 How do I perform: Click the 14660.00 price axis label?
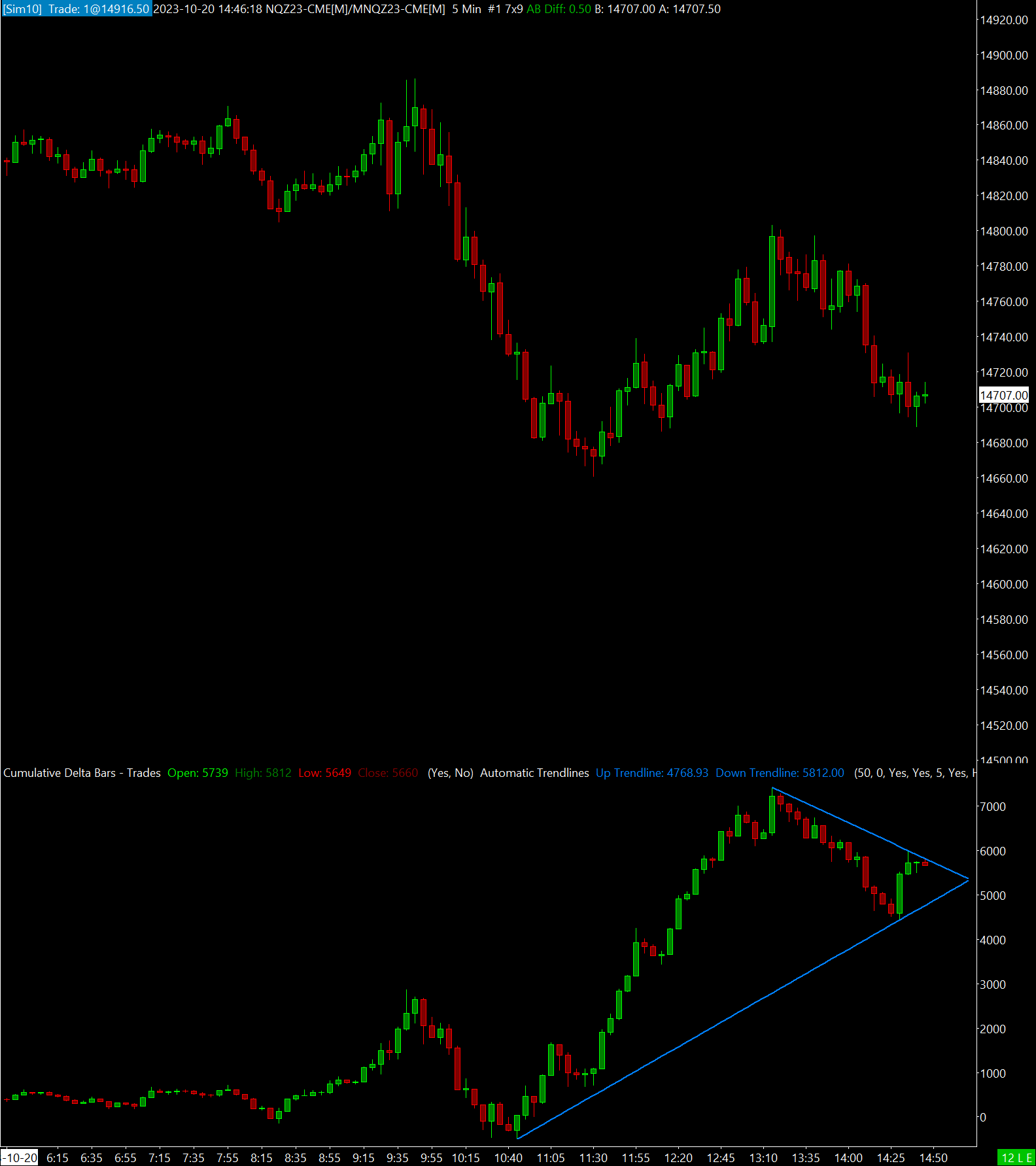1004,479
